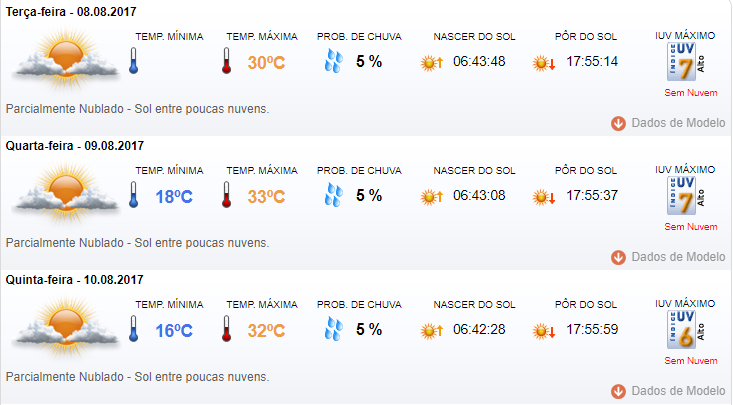Click the 30ºC maximum temperature for Terça-feira
This screenshot has height=405, width=733.
tap(266, 63)
